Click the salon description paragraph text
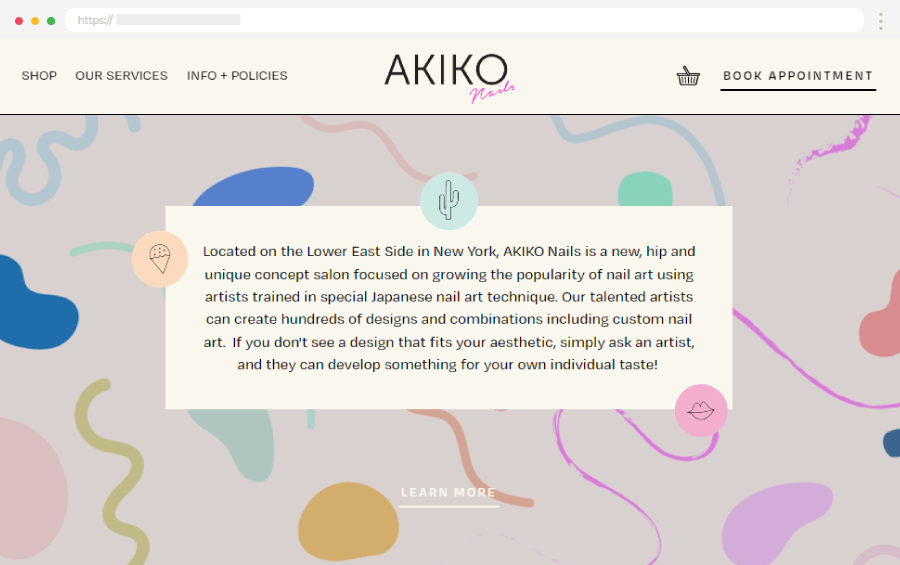This screenshot has height=565, width=900. coord(449,308)
